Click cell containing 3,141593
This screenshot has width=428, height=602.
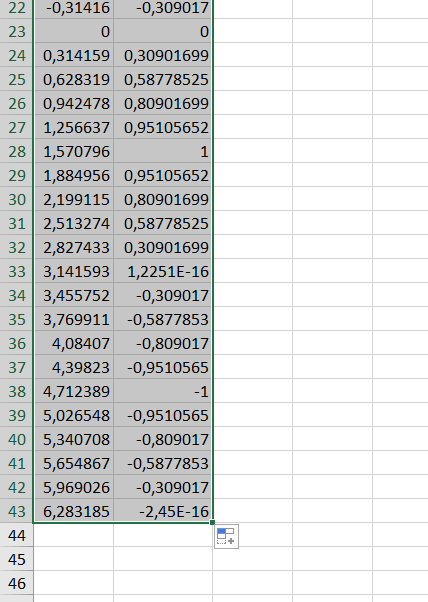74,271
